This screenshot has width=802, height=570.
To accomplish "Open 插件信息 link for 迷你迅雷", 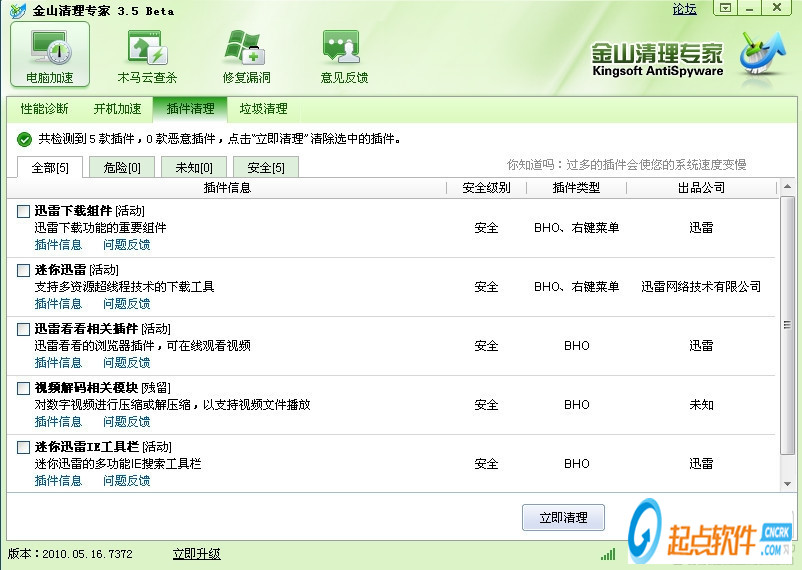I will pyautogui.click(x=58, y=303).
